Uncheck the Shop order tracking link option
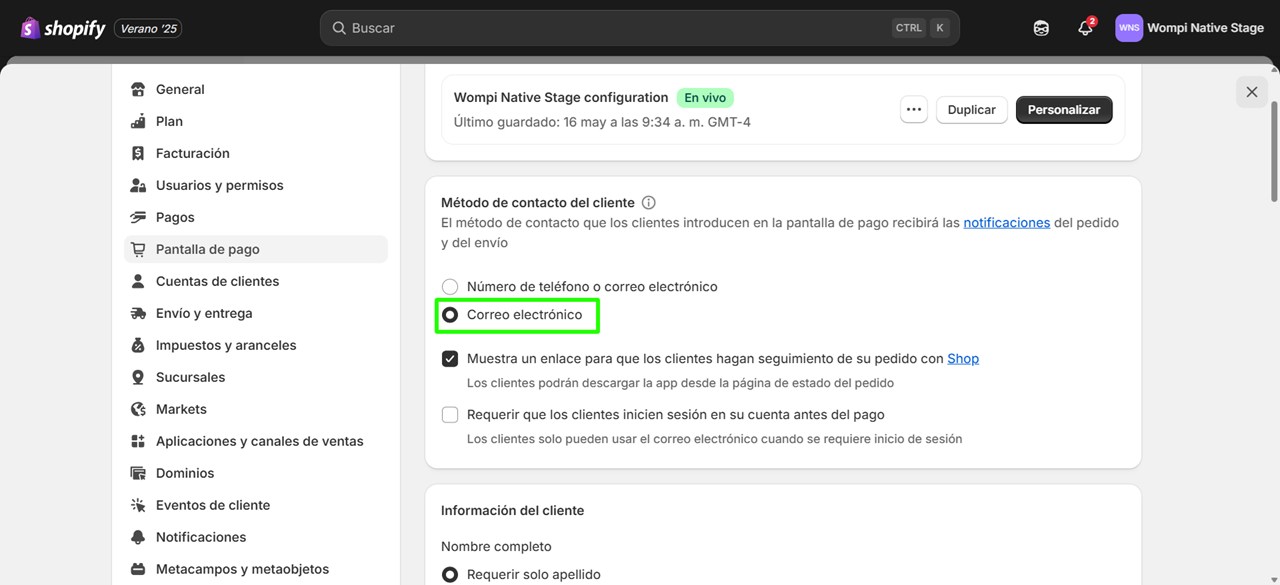Image resolution: width=1280 pixels, height=585 pixels. [x=450, y=358]
